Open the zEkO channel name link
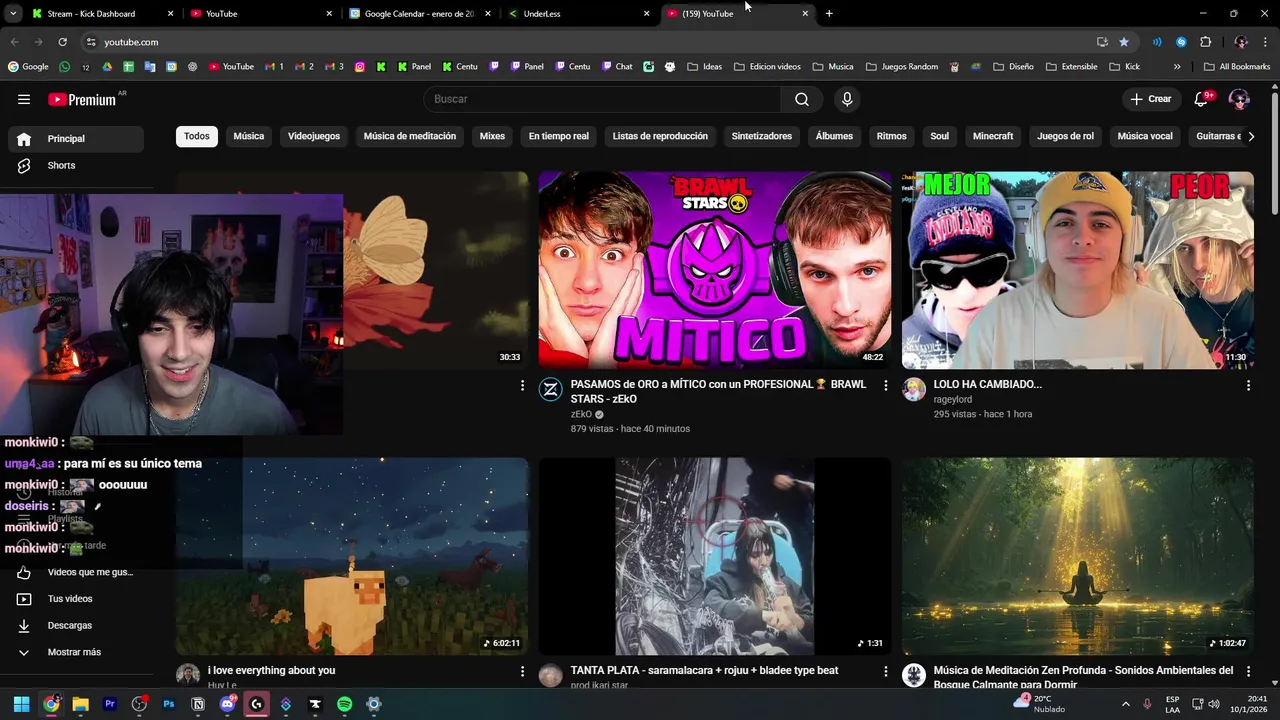1280x720 pixels. (581, 414)
